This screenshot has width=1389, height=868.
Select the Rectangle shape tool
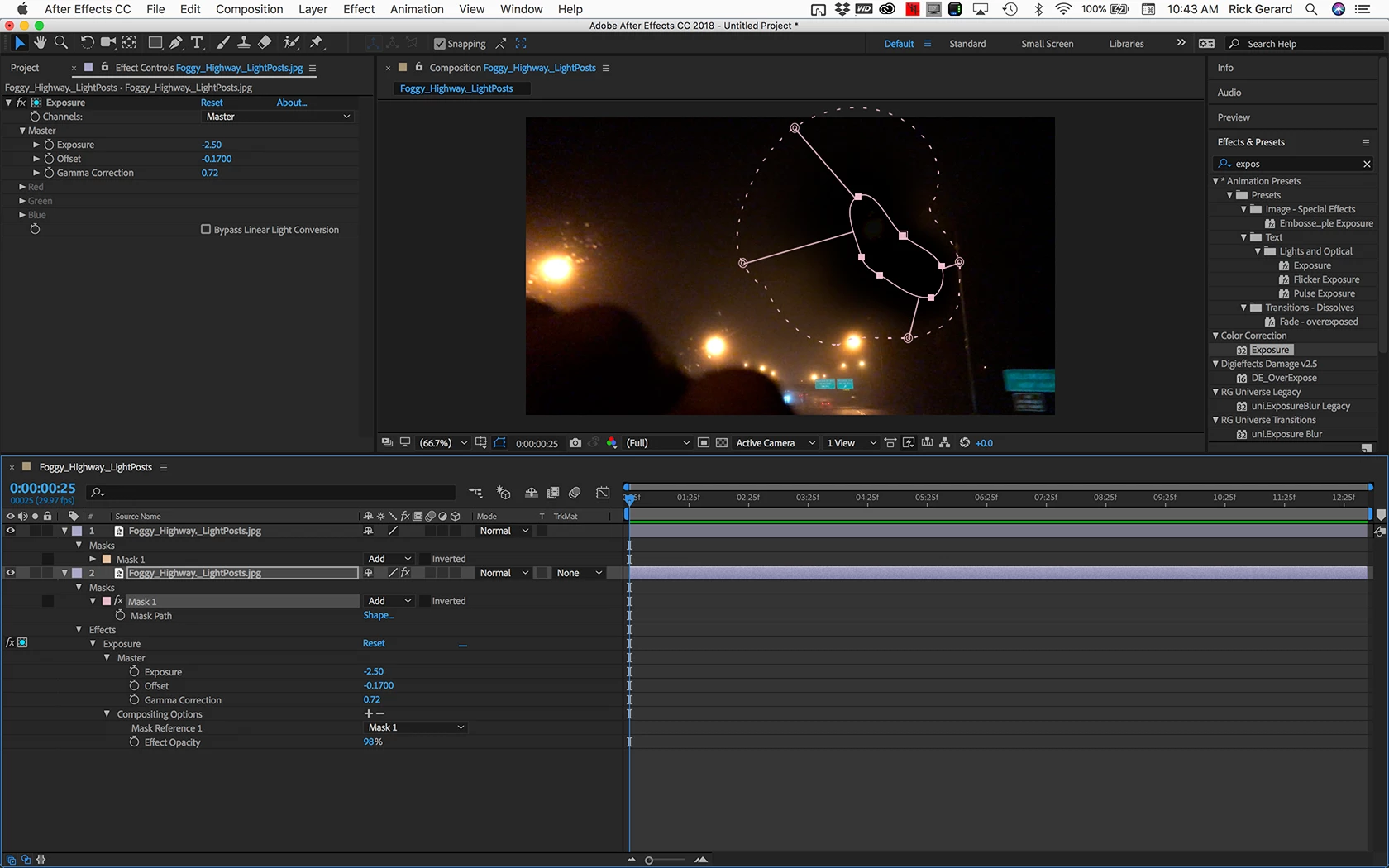155,43
